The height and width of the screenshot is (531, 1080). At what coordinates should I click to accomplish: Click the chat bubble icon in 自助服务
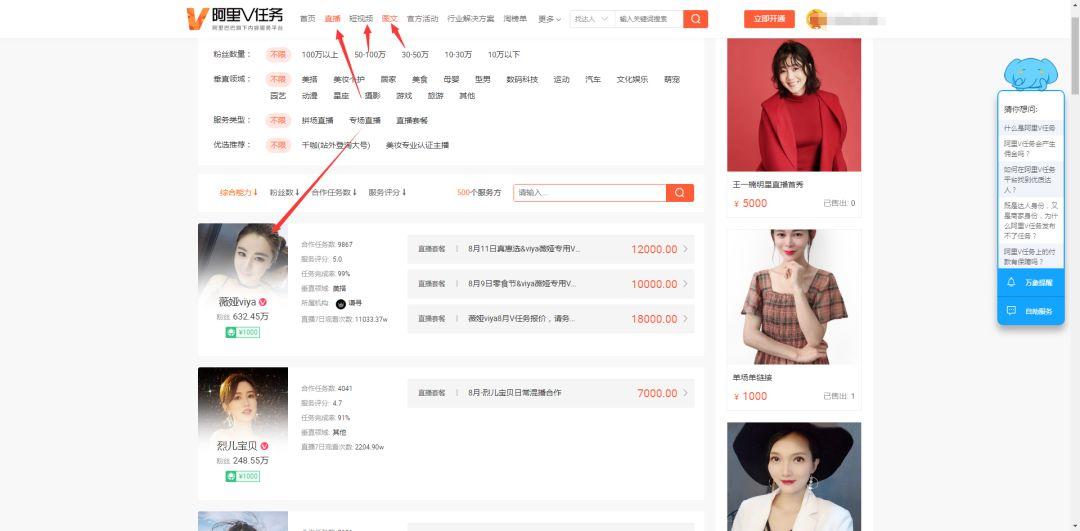1011,311
